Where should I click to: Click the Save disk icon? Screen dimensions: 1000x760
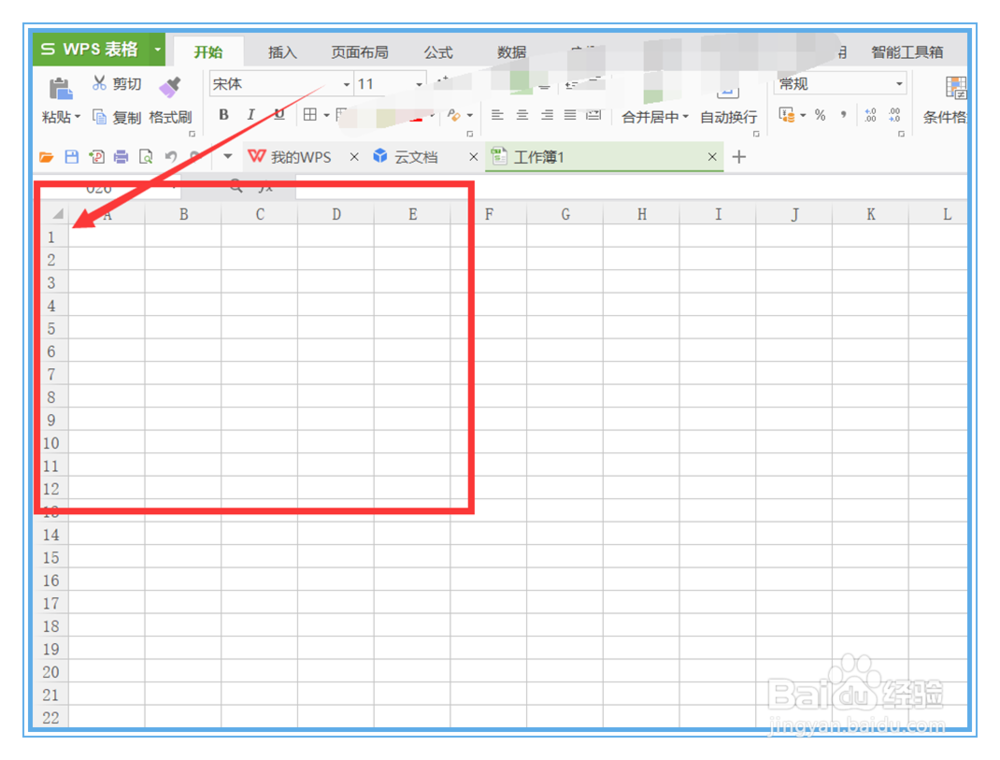pos(71,157)
